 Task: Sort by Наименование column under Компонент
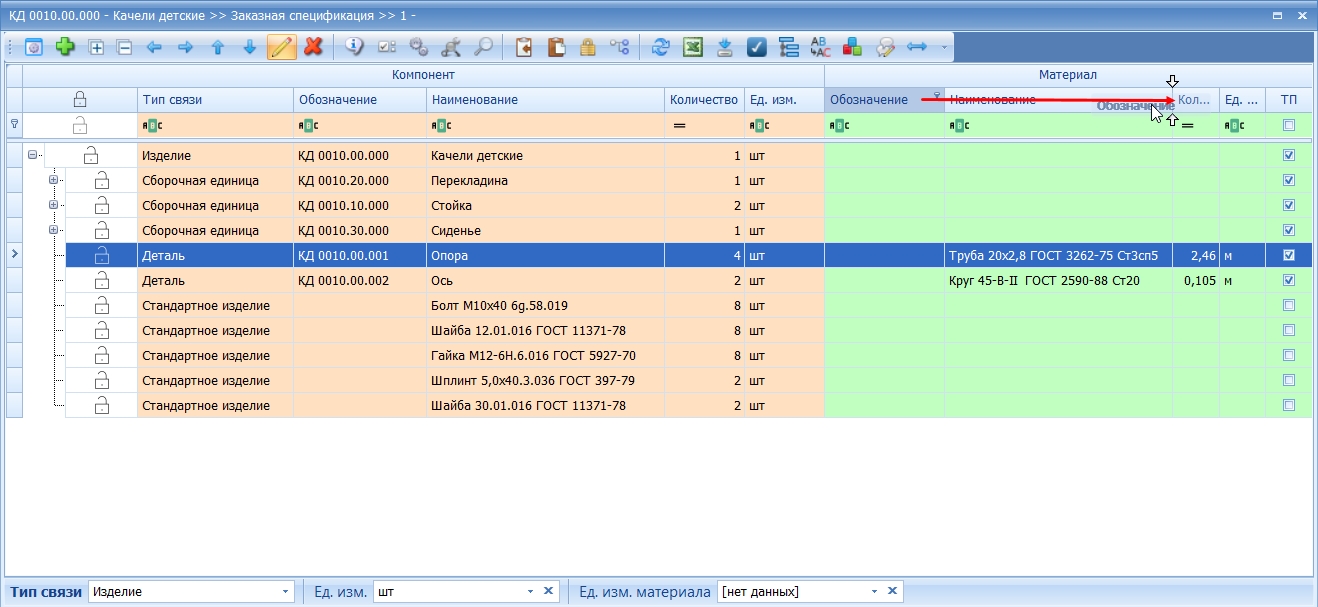tap(545, 100)
